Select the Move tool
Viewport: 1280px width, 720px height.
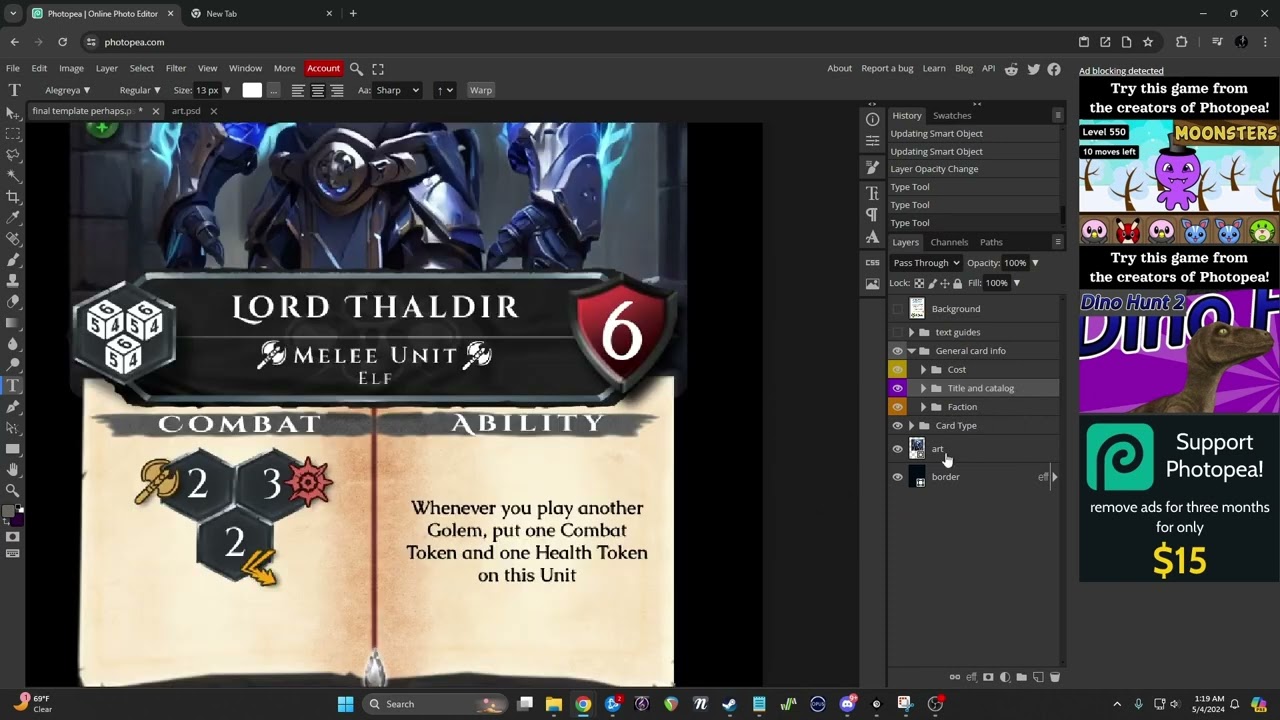[13, 112]
